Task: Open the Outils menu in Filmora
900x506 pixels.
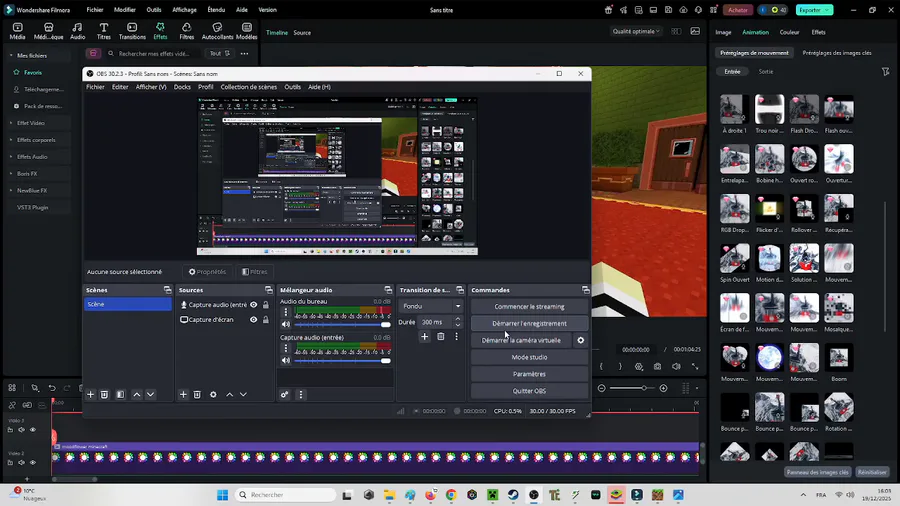Action: (x=154, y=10)
